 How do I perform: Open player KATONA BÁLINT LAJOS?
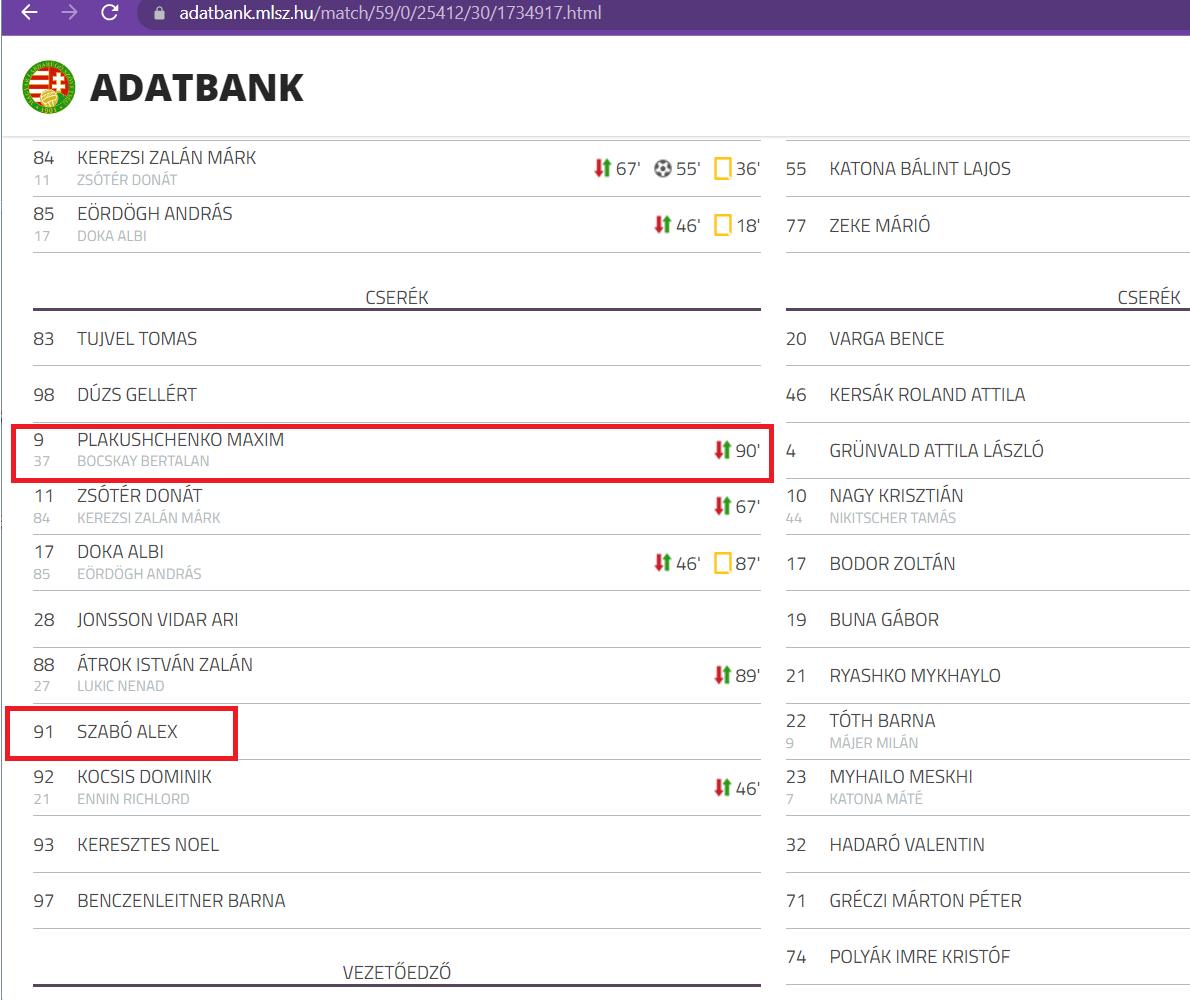point(920,168)
